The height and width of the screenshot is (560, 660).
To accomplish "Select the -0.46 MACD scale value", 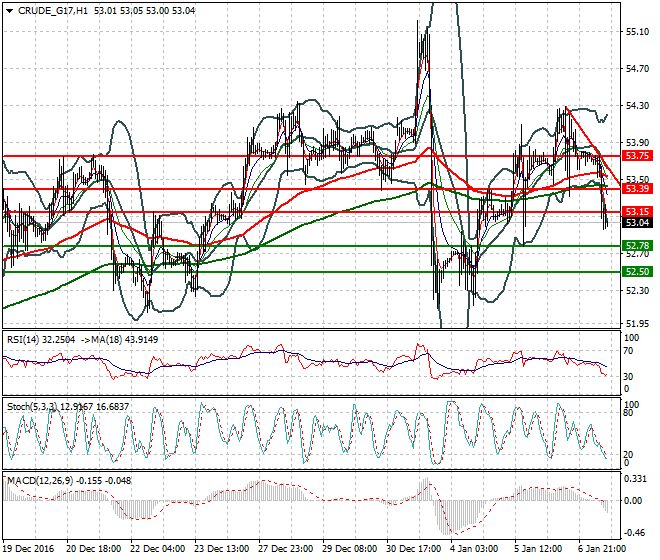I will pos(635,533).
